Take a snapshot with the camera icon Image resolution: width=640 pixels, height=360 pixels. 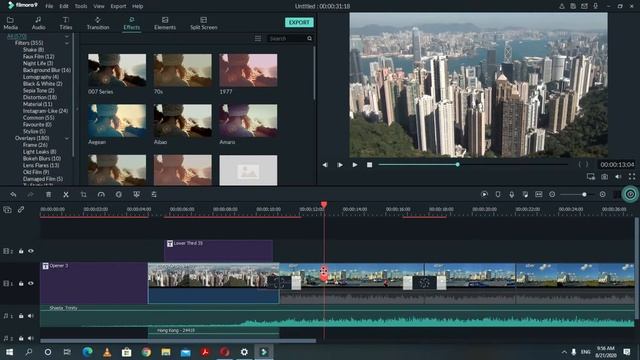(x=604, y=177)
